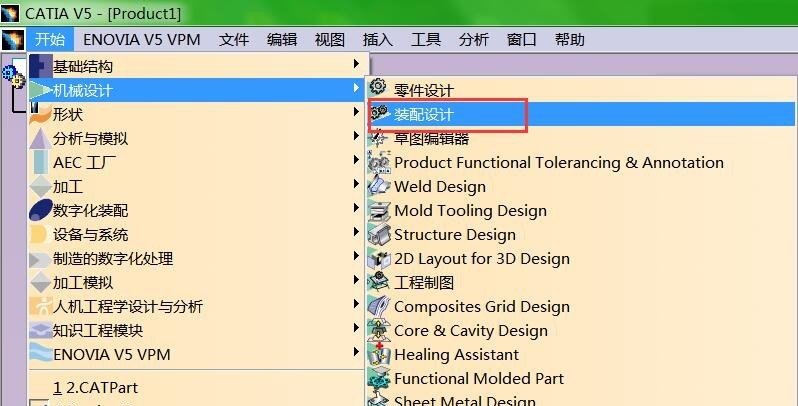Expand the 形状 submenu arrow
The image size is (798, 406).
point(356,112)
